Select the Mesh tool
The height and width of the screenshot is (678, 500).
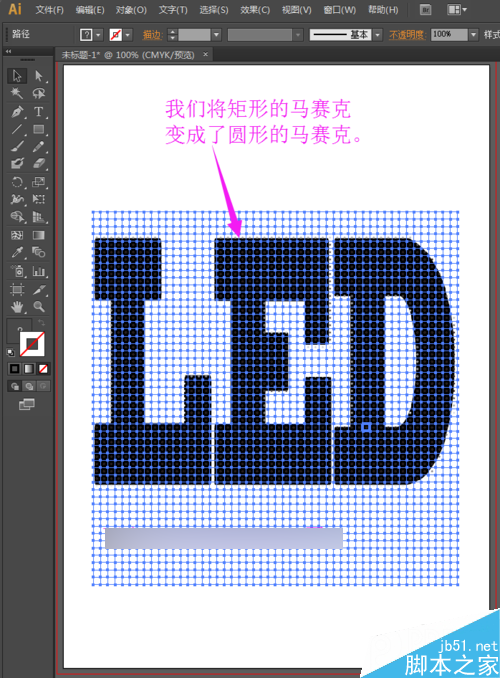click(x=17, y=235)
